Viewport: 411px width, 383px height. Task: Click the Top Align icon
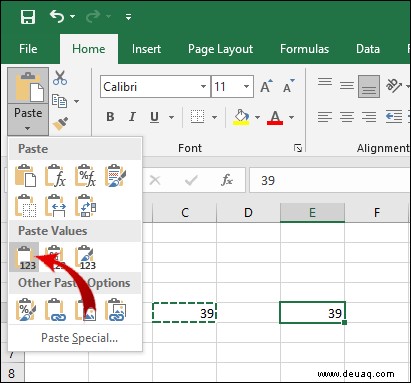325,82
